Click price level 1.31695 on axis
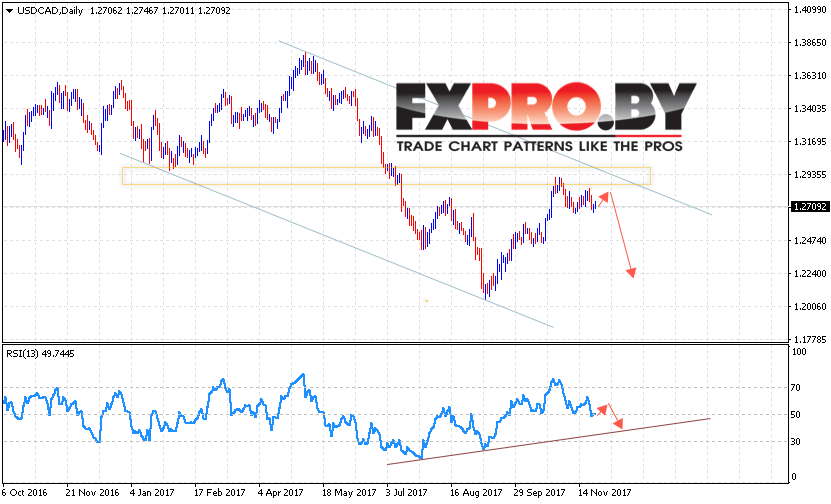 809,142
